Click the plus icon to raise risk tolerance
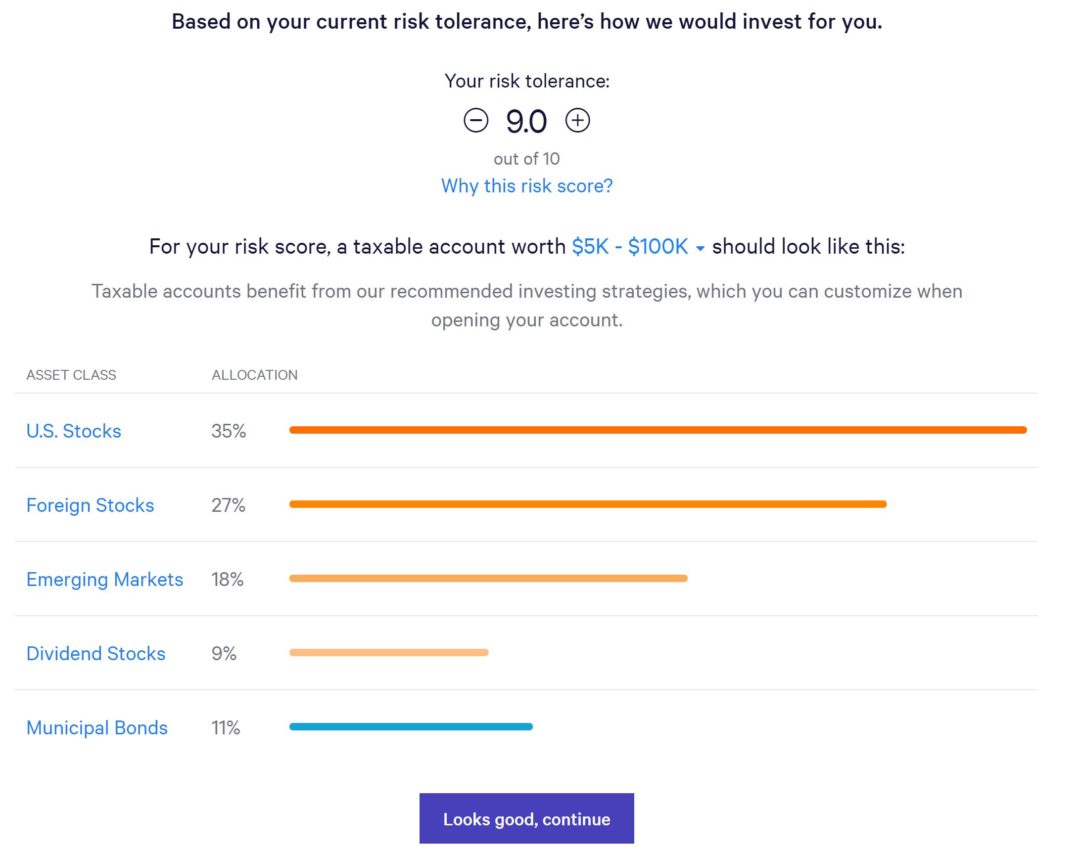1080x855 pixels. [578, 120]
